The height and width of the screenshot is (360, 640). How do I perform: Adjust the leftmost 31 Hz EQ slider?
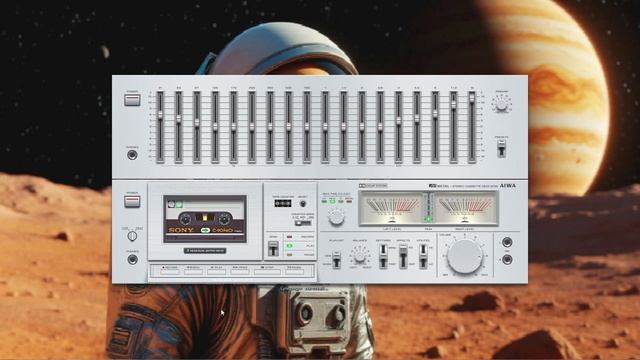tap(160, 127)
